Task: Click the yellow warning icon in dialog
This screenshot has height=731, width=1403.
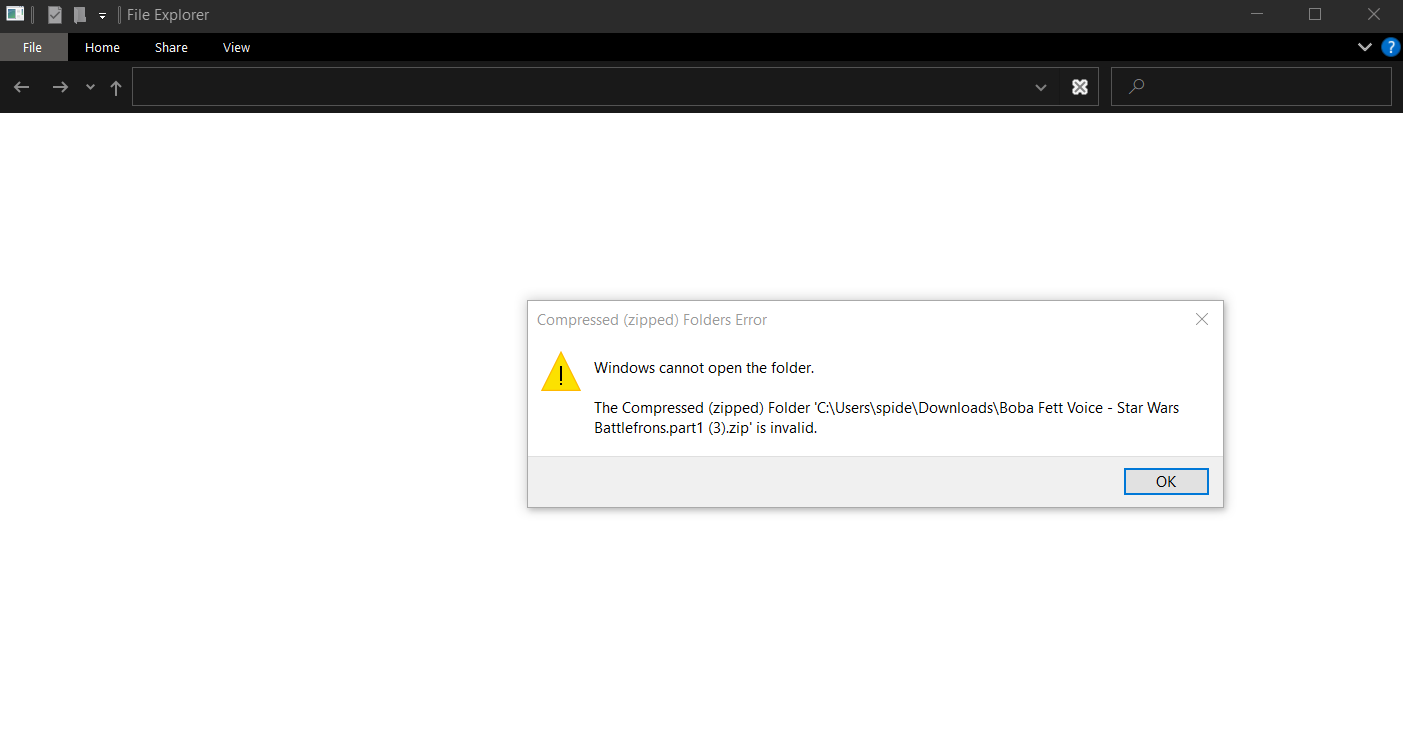Action: click(561, 371)
